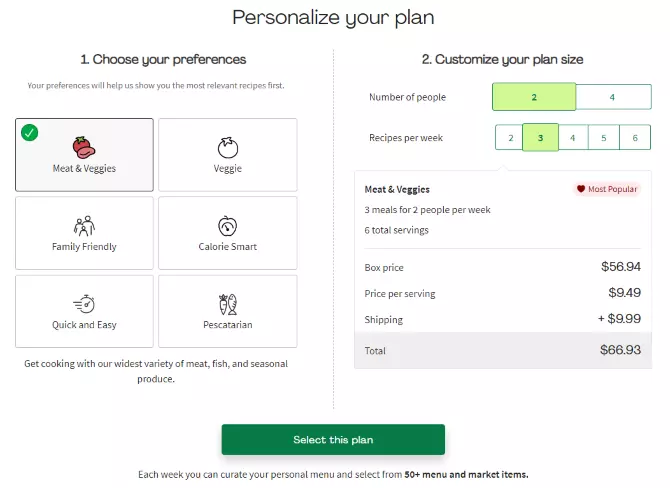Click the Family Friendly card label

(84, 247)
